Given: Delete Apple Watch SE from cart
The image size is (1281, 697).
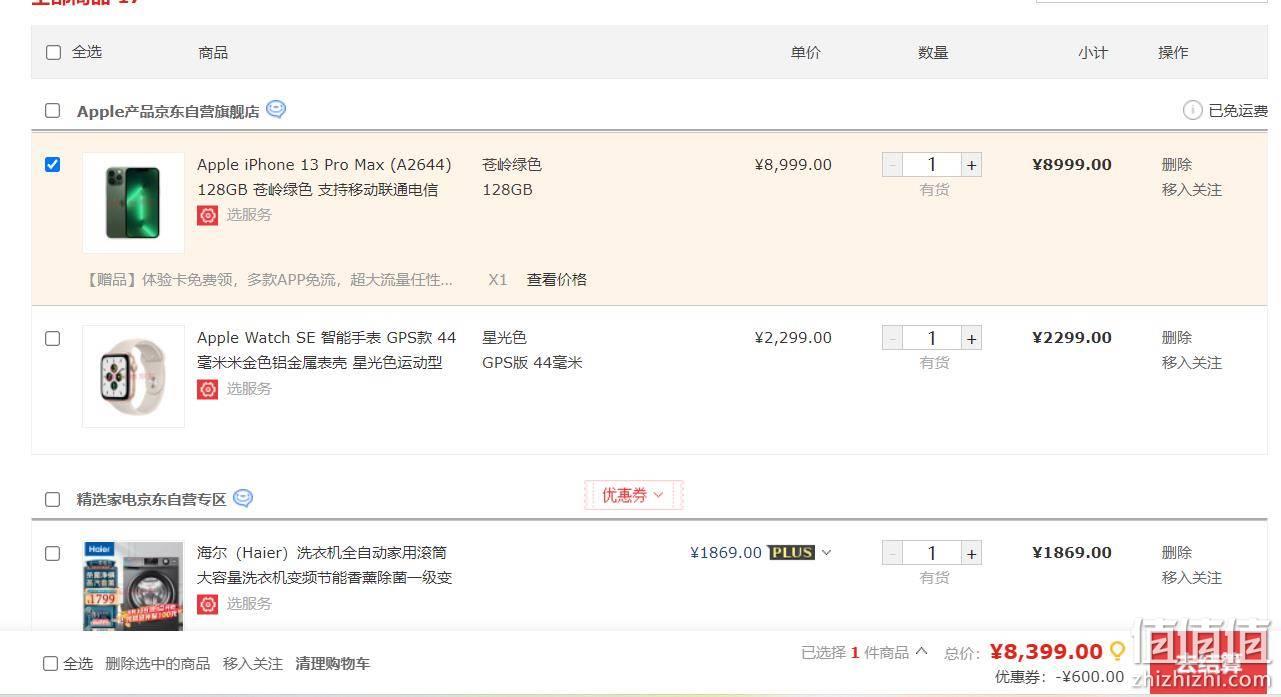Looking at the screenshot, I should pos(1176,338).
